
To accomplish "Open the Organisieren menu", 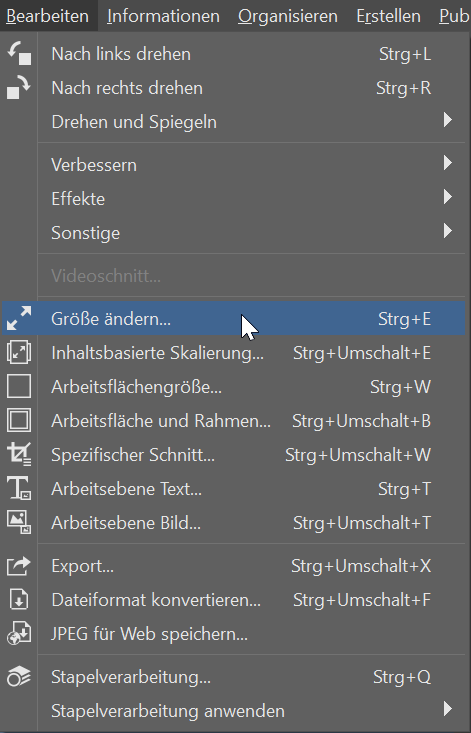I will pos(288,16).
